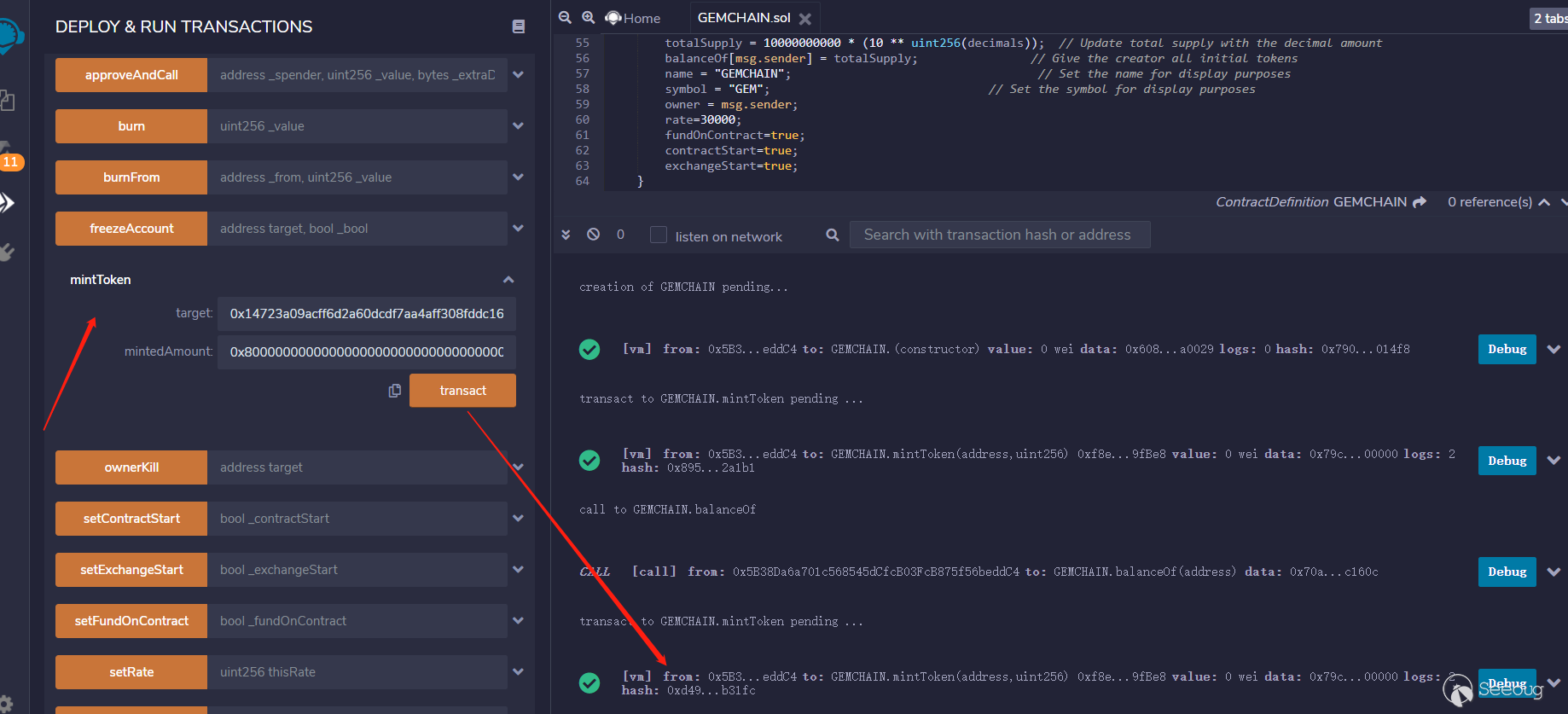Screen dimensions: 1568x714
Task: Open the 2 tabs list
Action: point(1548,18)
